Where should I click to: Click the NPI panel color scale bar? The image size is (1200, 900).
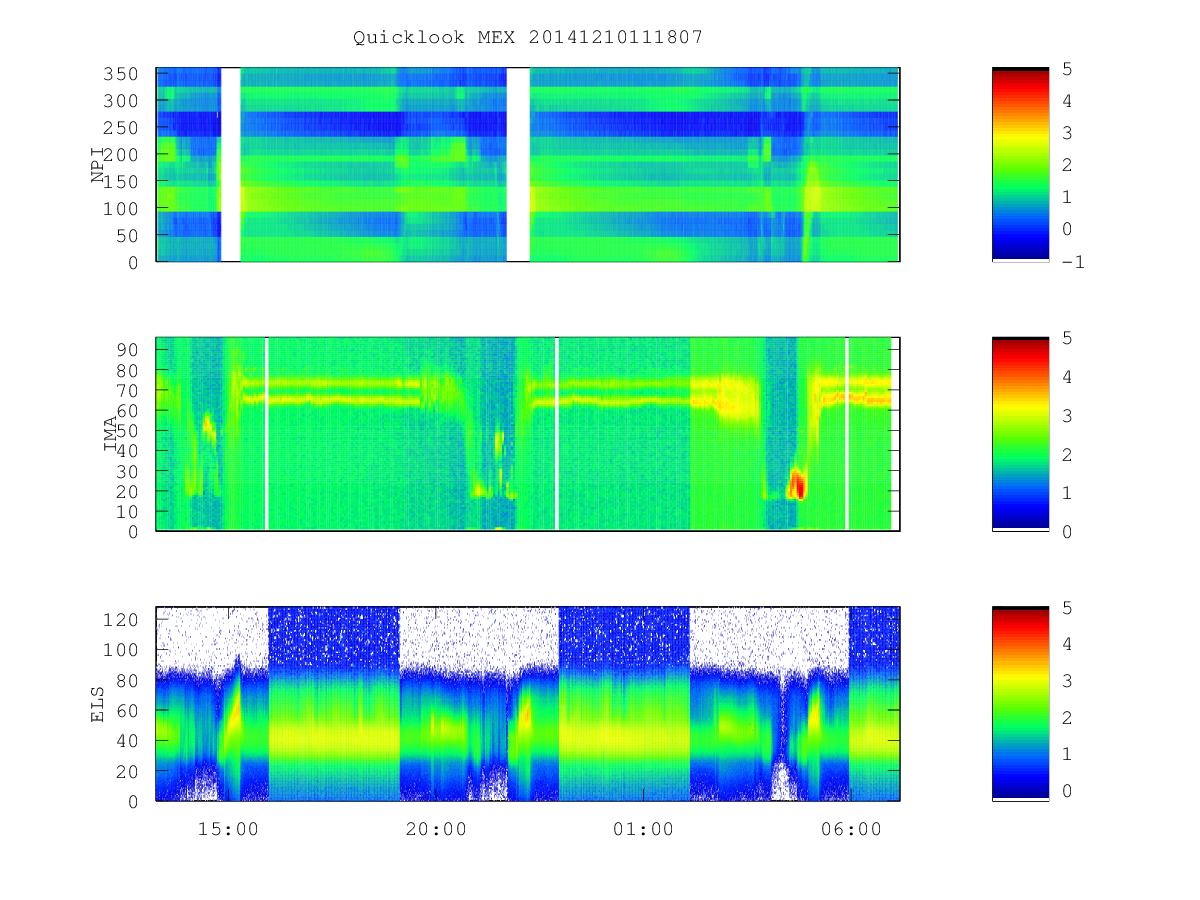[1020, 164]
